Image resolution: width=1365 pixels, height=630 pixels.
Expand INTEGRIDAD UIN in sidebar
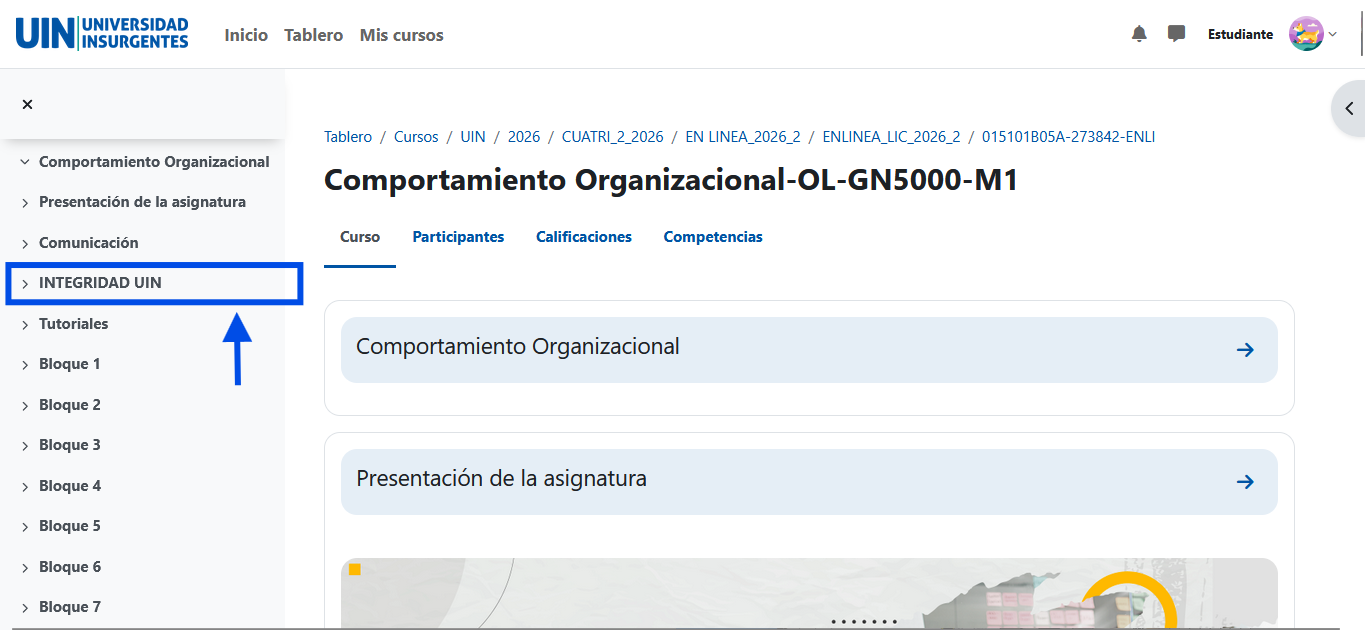pos(25,284)
